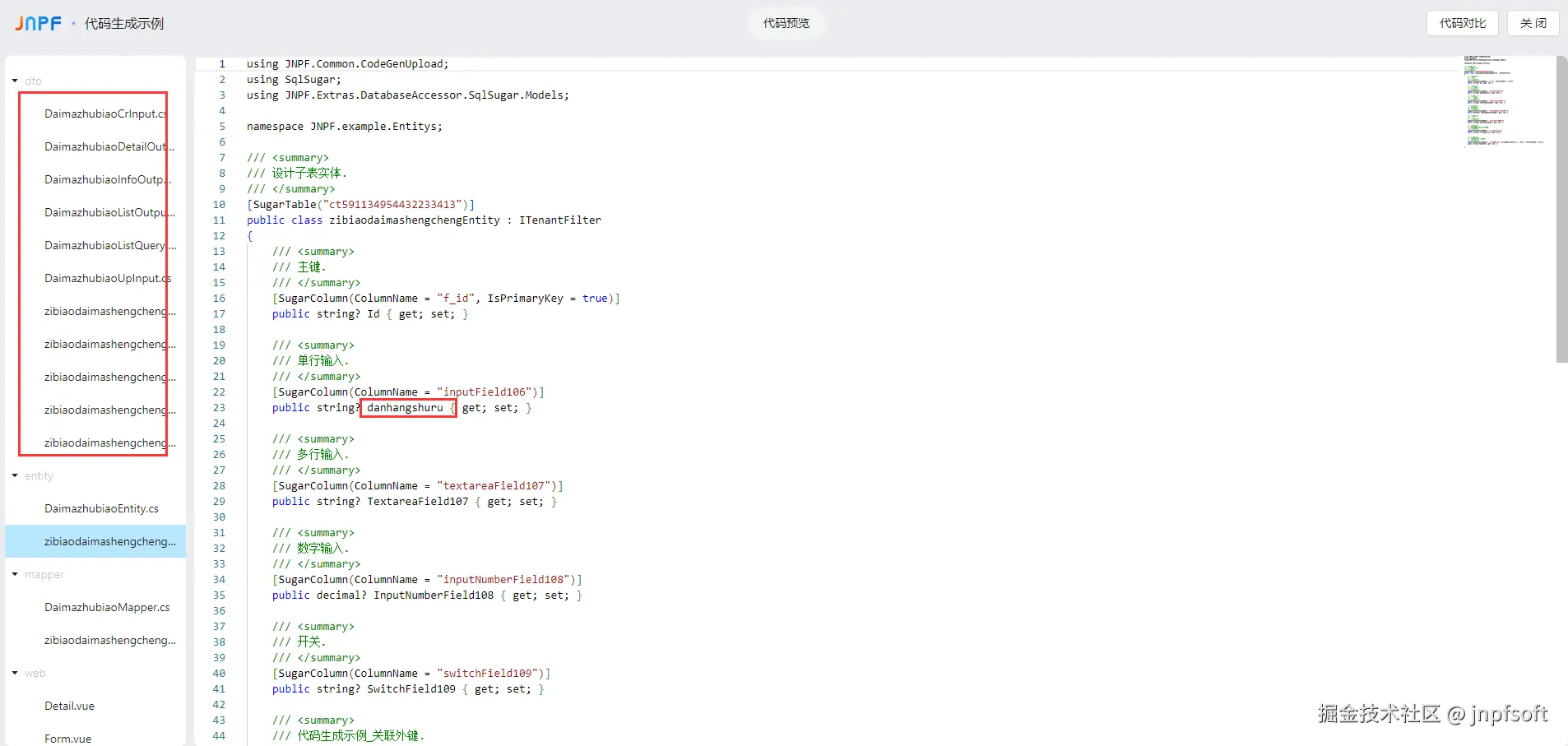The height and width of the screenshot is (746, 1568).
Task: Open DaimazhubiaoEntity.cs file
Action: coord(95,508)
